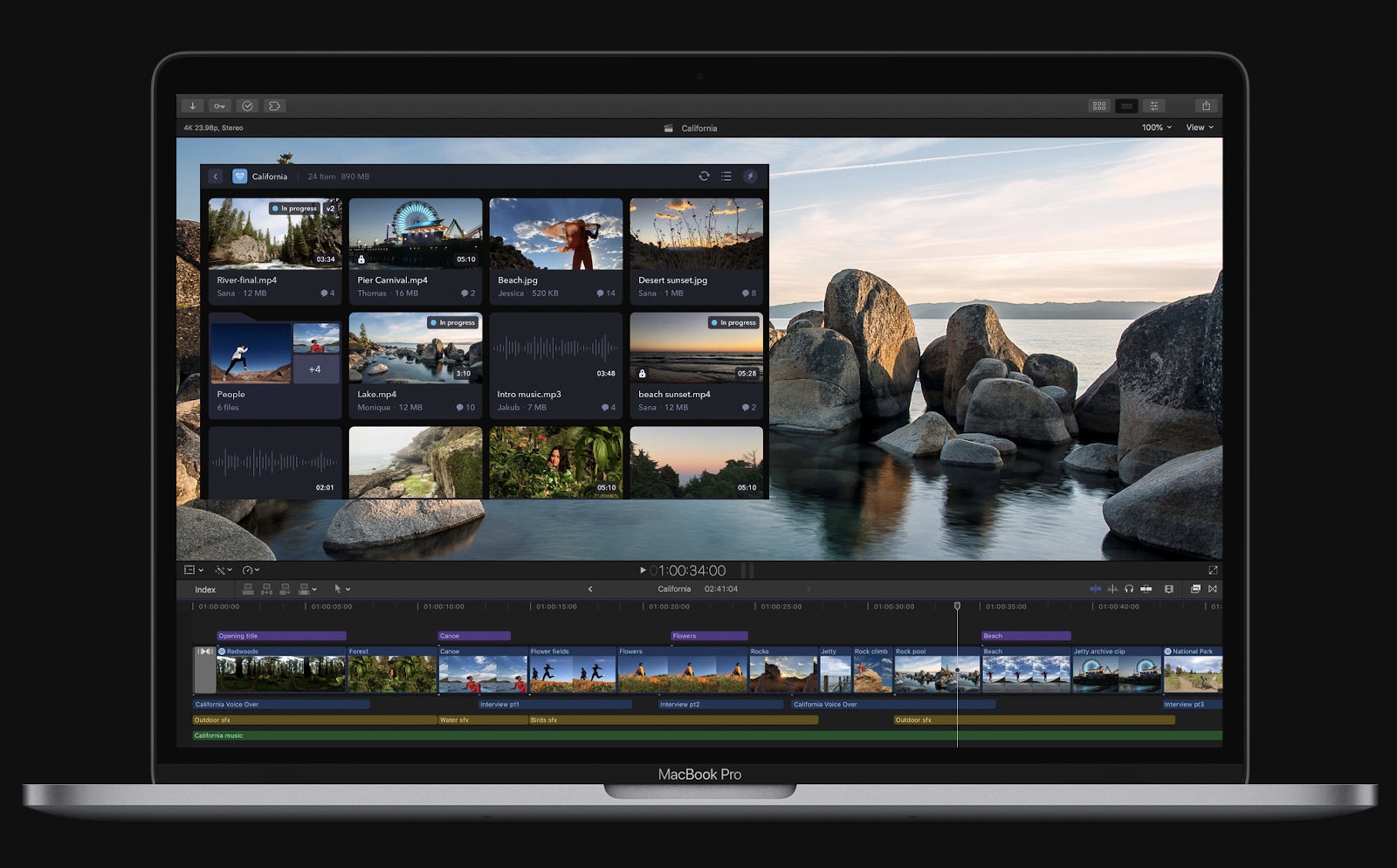The image size is (1397, 868).
Task: Open the workflow extensions puzzle icon
Action: pos(274,106)
